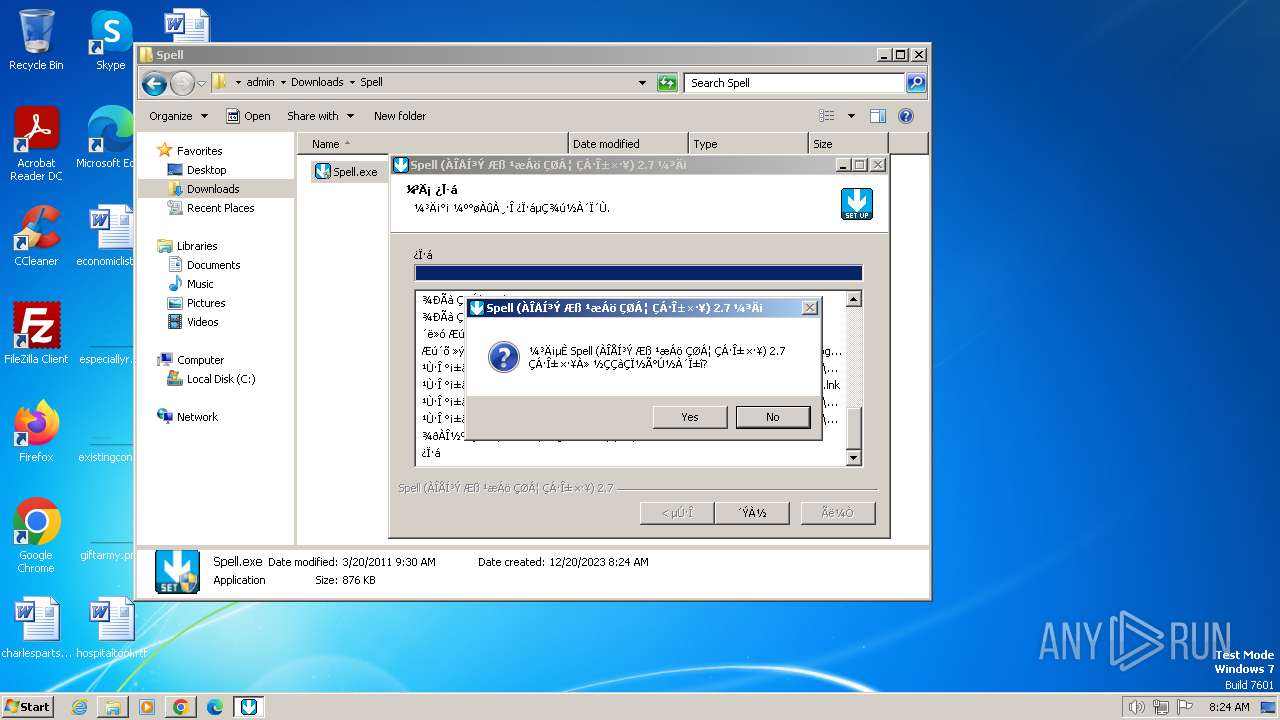This screenshot has height=720, width=1280.
Task: Select Pictures library
Action: point(206,303)
